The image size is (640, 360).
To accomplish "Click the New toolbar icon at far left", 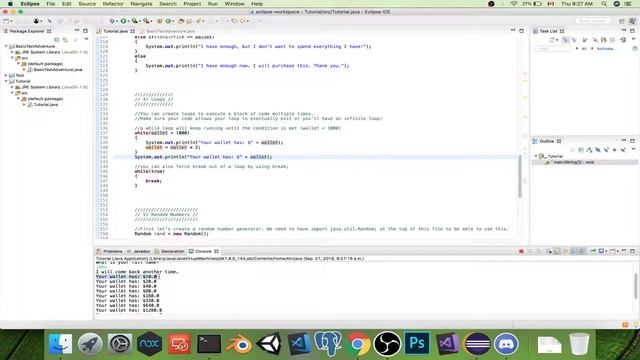I will pos(6,21).
